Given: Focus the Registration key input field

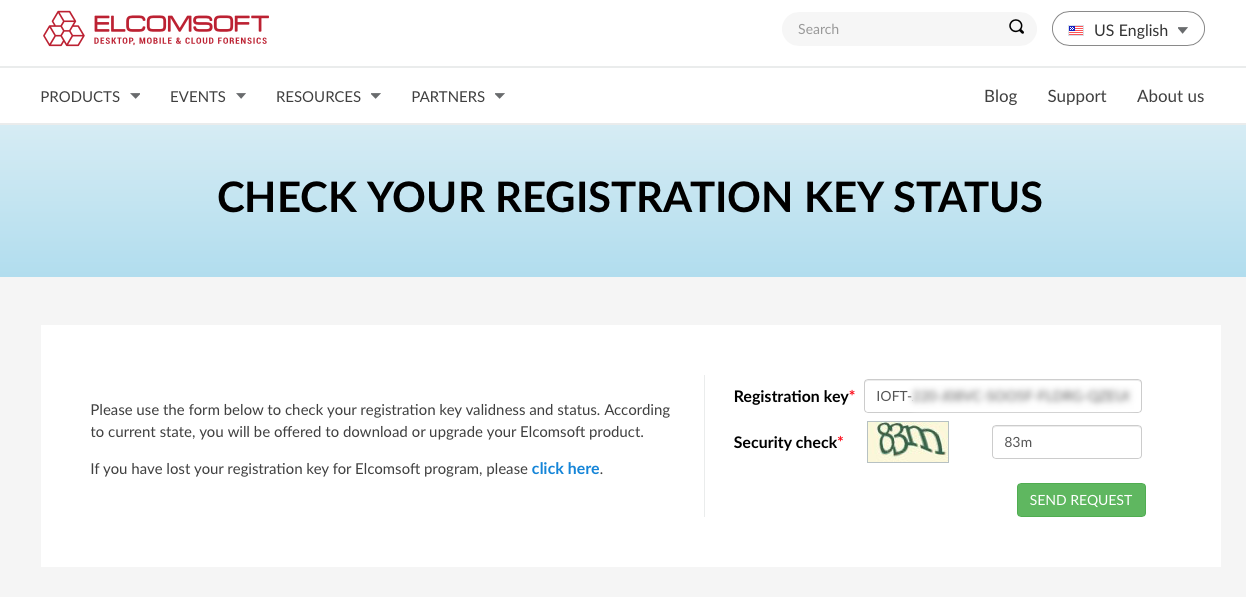Looking at the screenshot, I should click(x=1003, y=396).
